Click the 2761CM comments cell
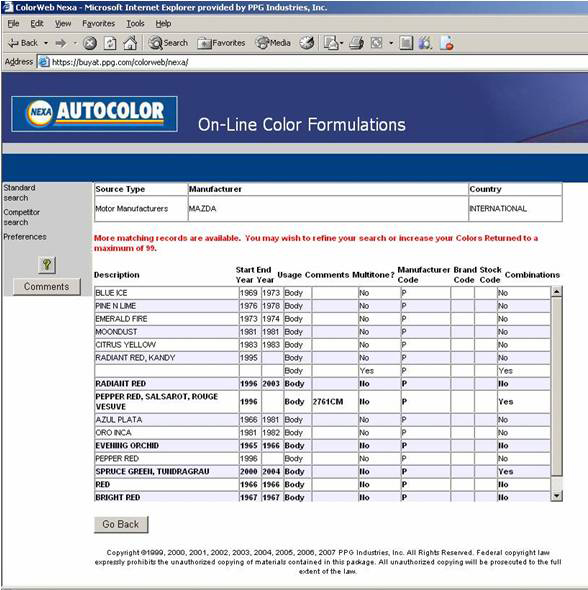This screenshot has height=590, width=588. coord(334,401)
